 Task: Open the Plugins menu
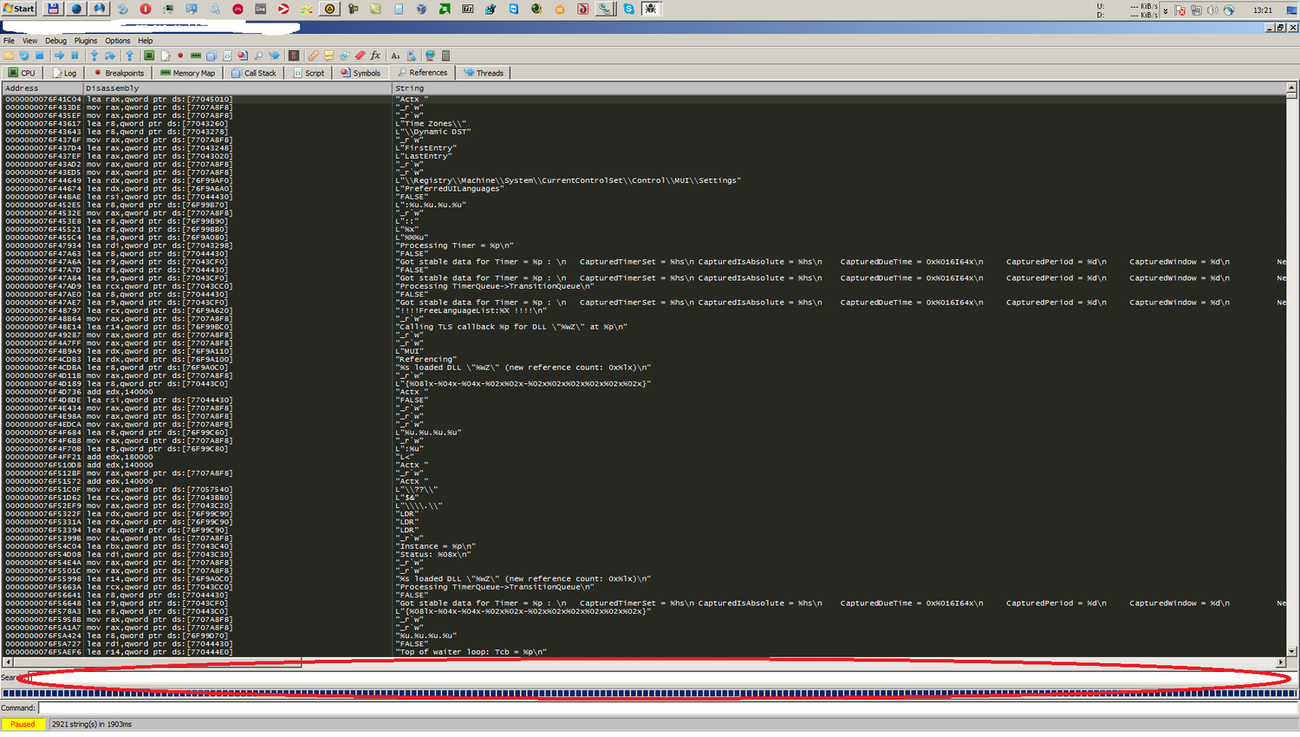[86, 41]
